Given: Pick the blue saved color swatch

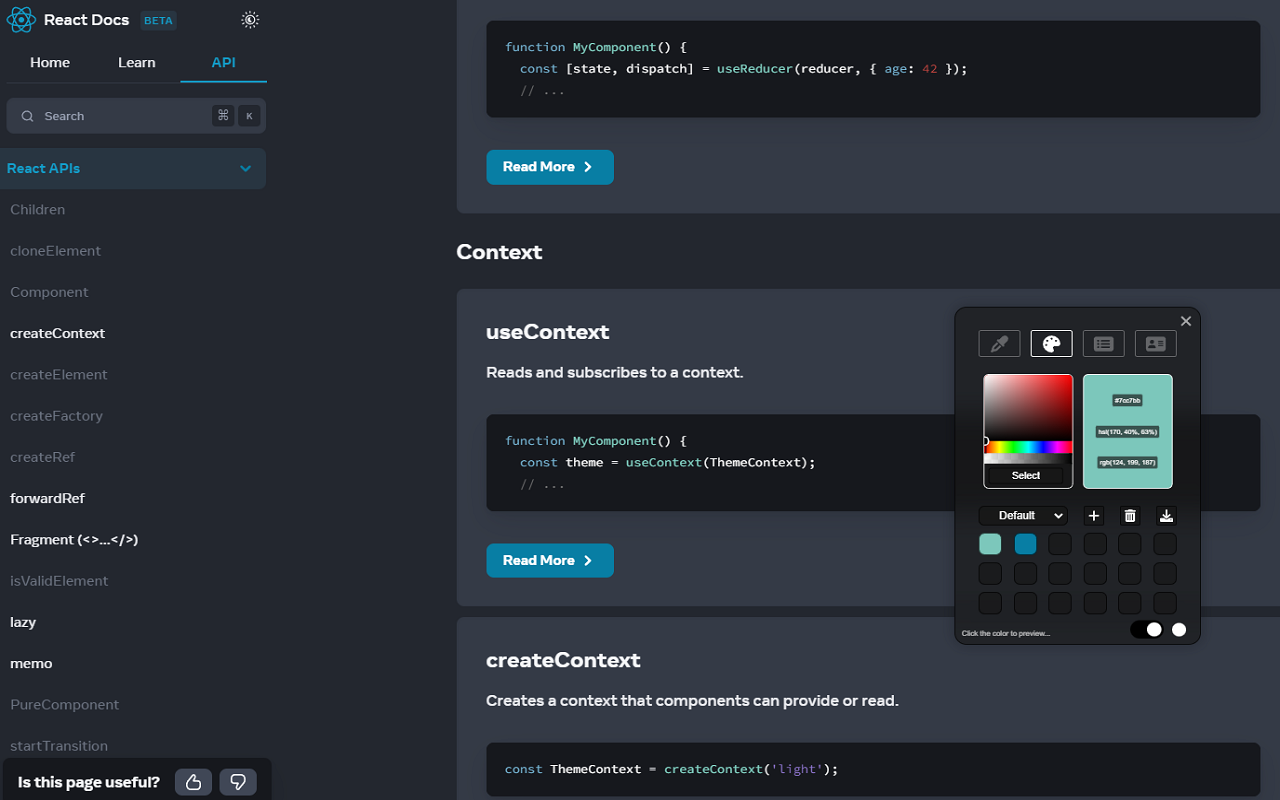Looking at the screenshot, I should [x=1025, y=544].
